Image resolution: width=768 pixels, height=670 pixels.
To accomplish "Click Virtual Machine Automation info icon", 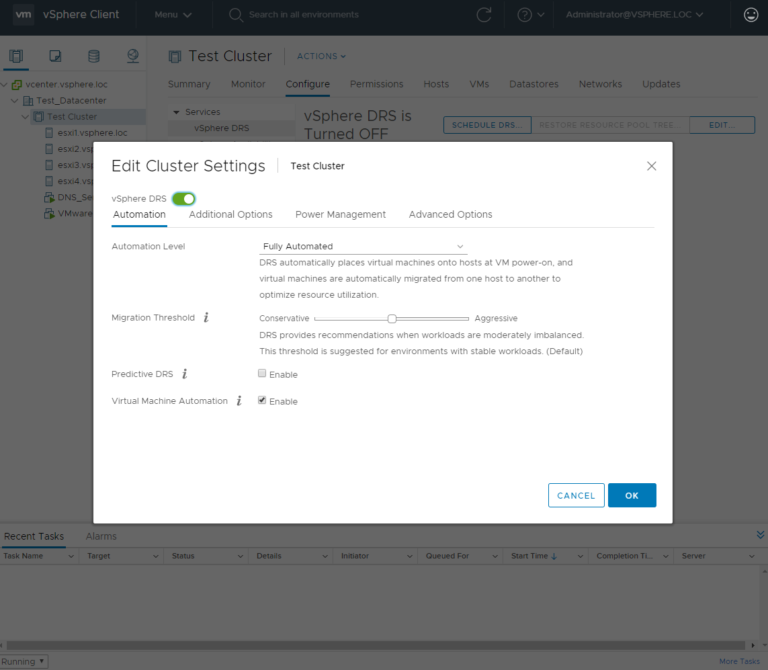I will pyautogui.click(x=239, y=401).
